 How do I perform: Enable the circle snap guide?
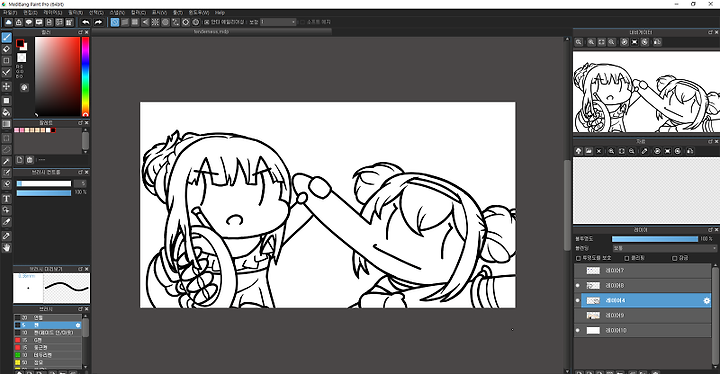pyautogui.click(x=165, y=22)
